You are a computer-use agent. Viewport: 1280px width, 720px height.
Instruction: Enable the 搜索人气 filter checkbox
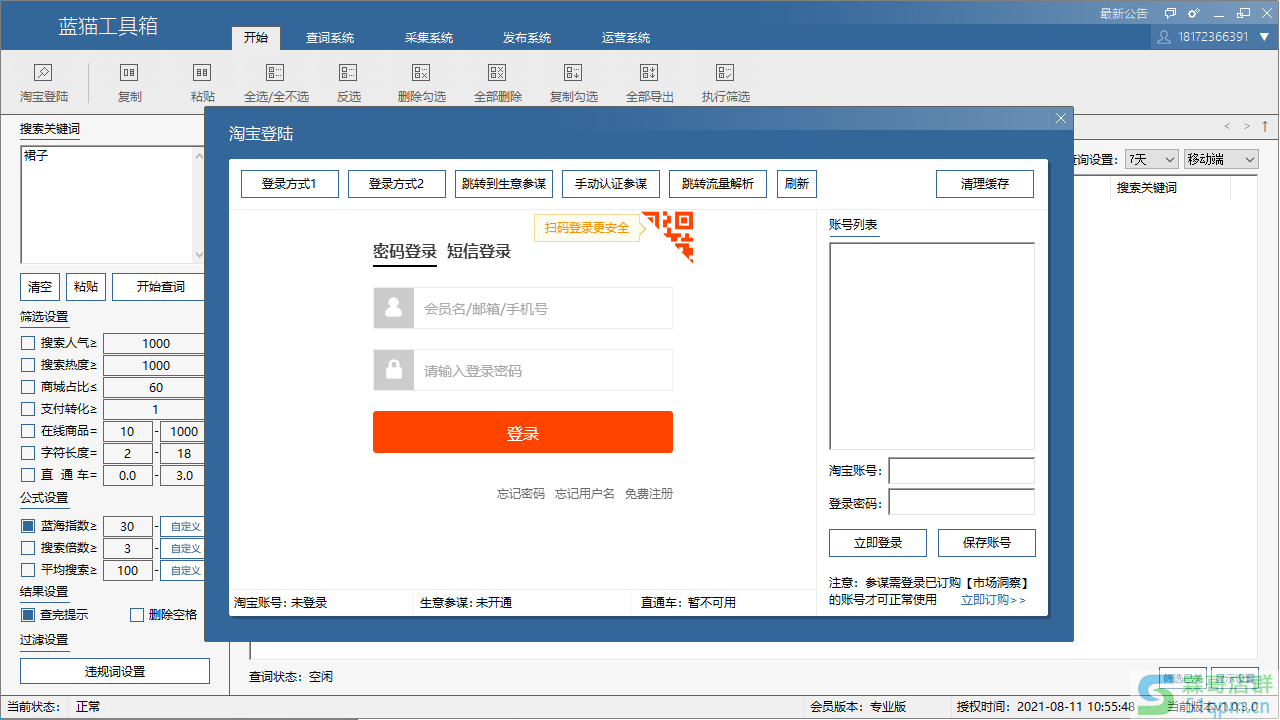[27, 342]
